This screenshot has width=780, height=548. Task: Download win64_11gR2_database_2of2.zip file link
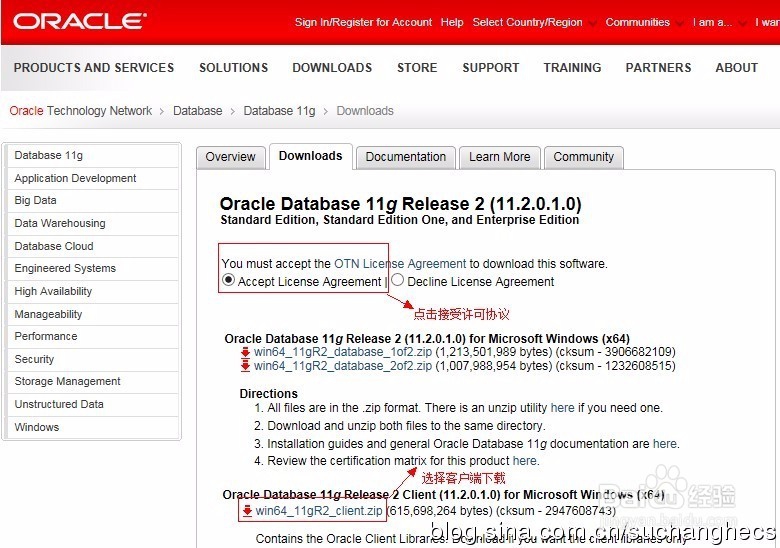coord(343,366)
